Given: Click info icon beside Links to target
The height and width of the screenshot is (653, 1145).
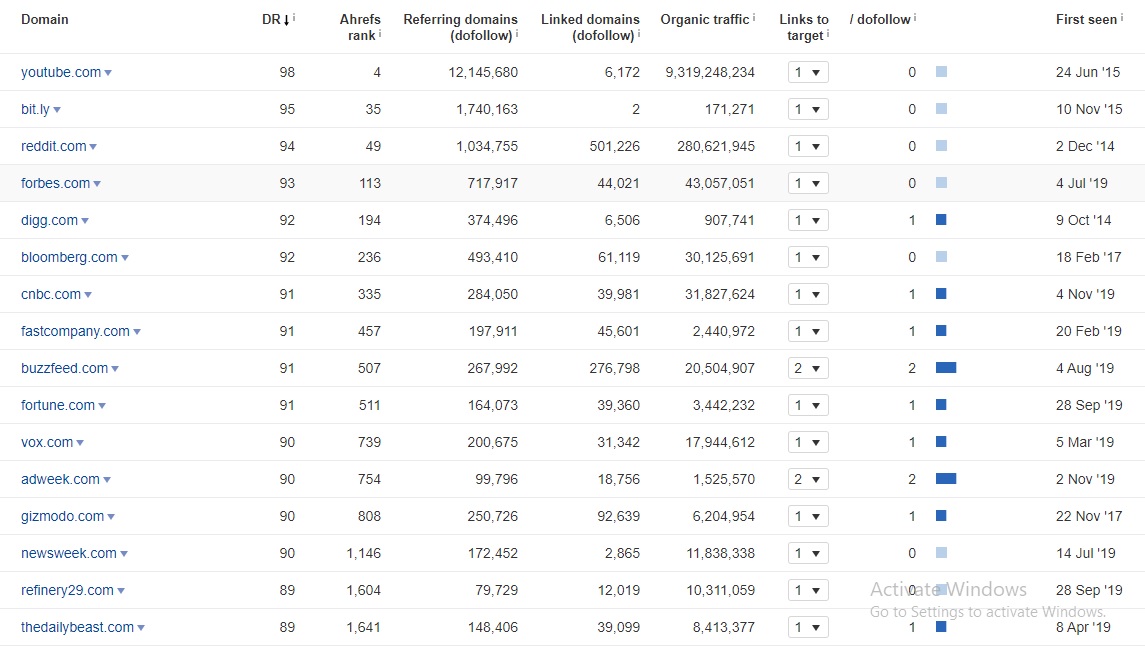Looking at the screenshot, I should click(827, 33).
